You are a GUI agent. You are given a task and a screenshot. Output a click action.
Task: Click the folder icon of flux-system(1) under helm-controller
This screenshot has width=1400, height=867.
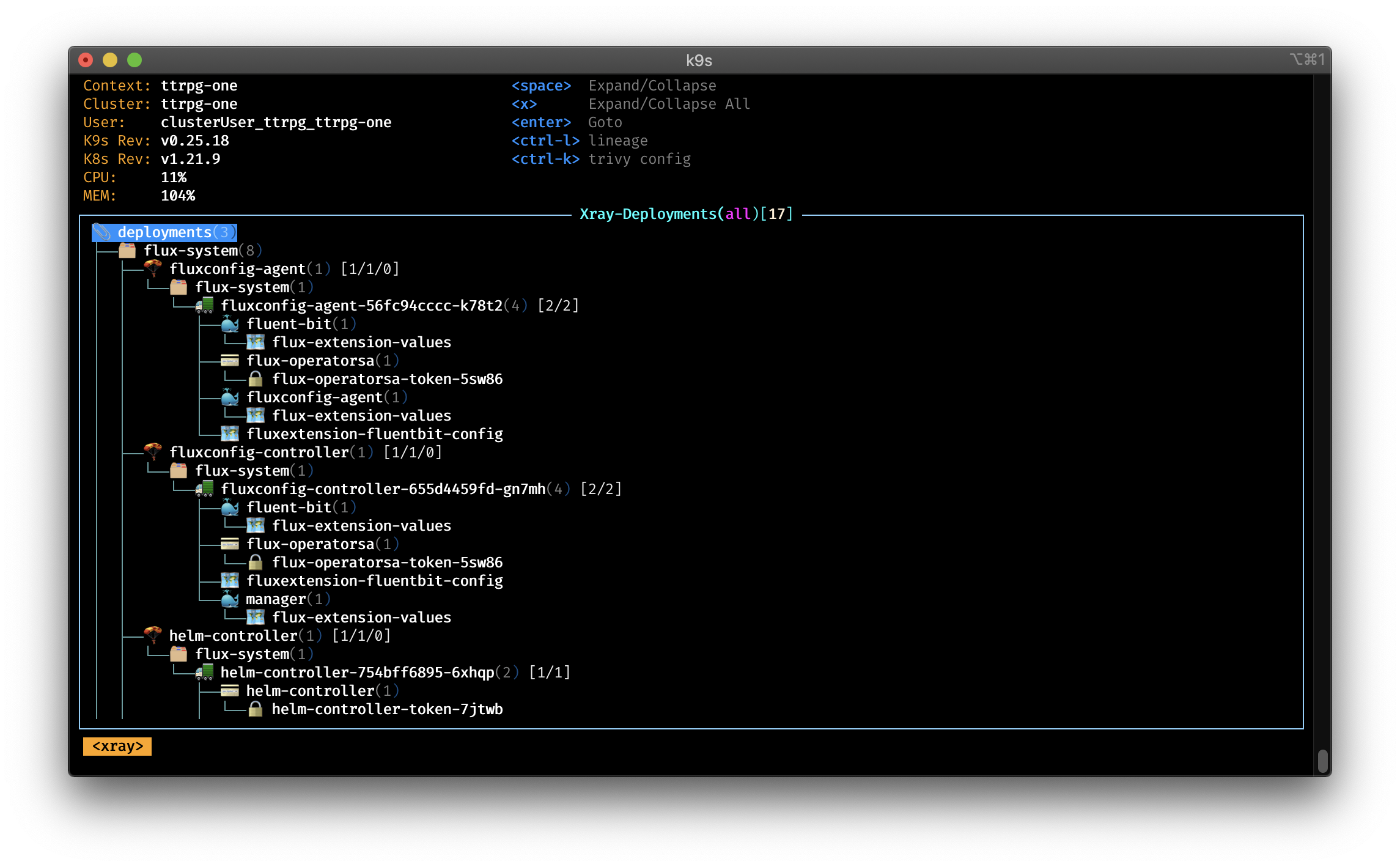tap(179, 654)
